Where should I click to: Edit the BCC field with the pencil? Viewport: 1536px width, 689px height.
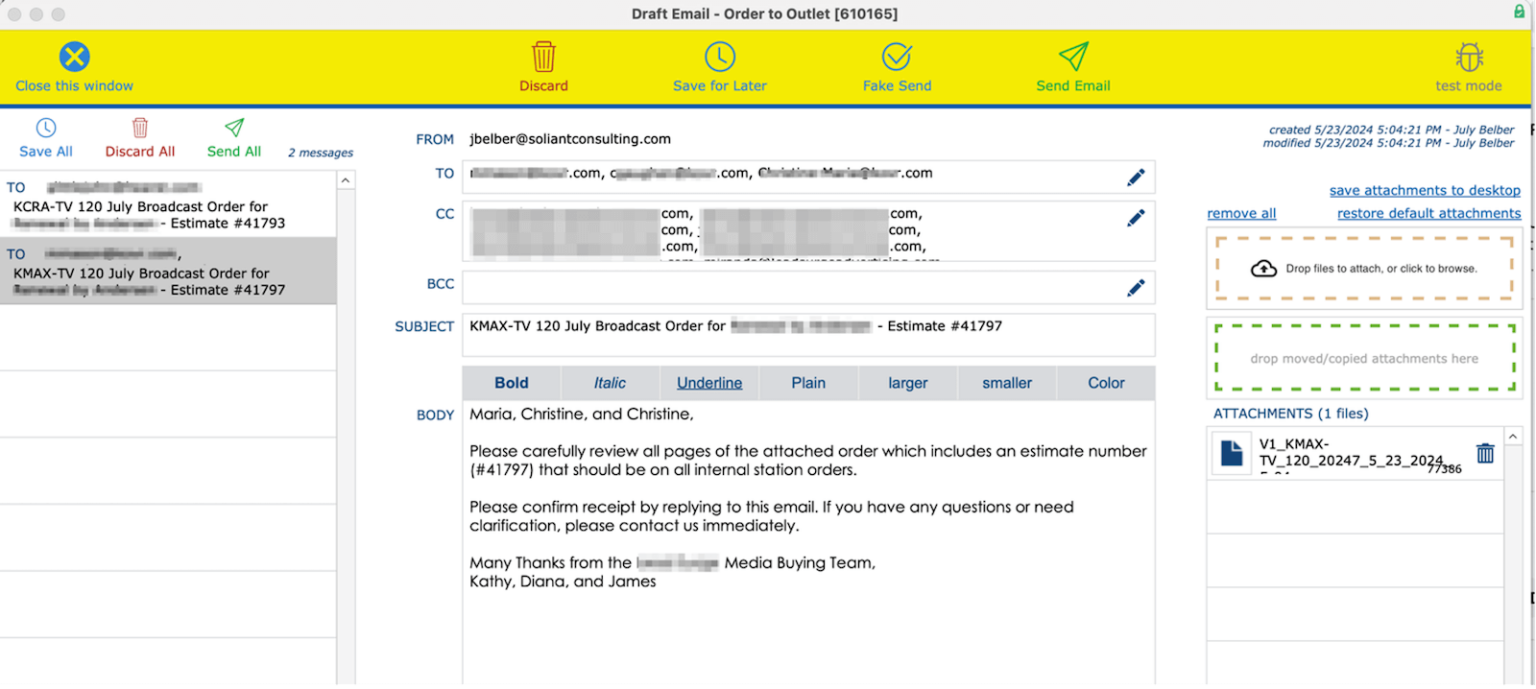pos(1135,287)
